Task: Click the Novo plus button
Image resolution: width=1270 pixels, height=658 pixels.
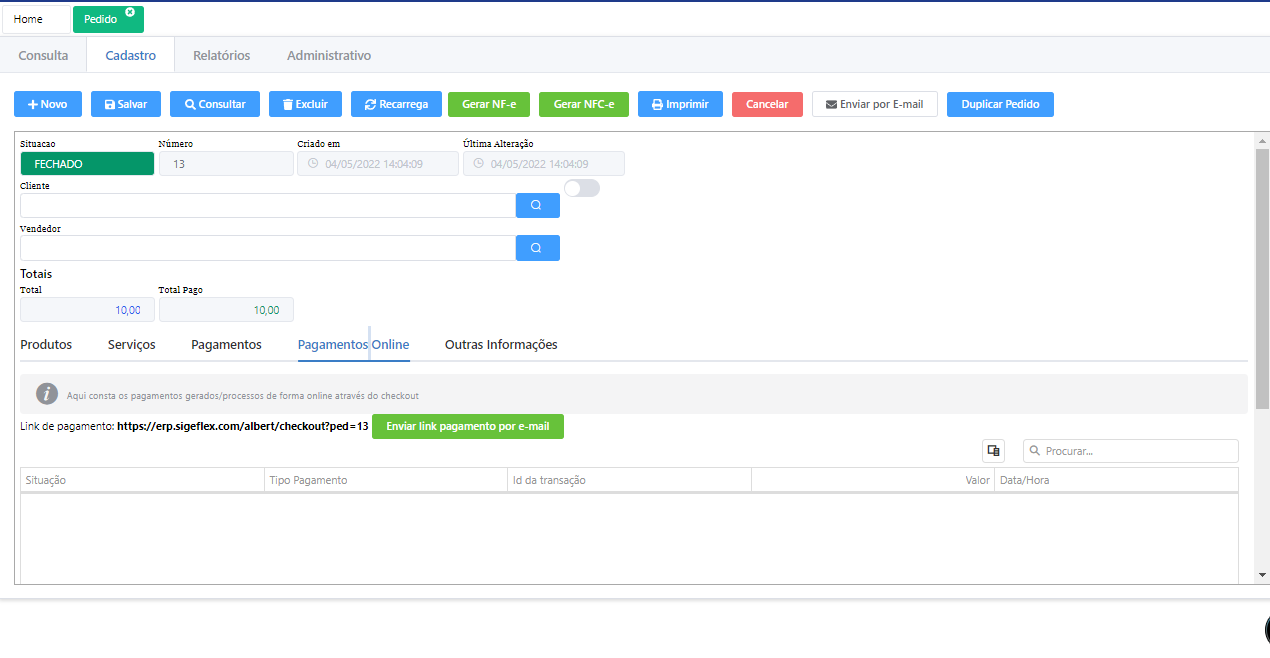Action: [x=47, y=104]
